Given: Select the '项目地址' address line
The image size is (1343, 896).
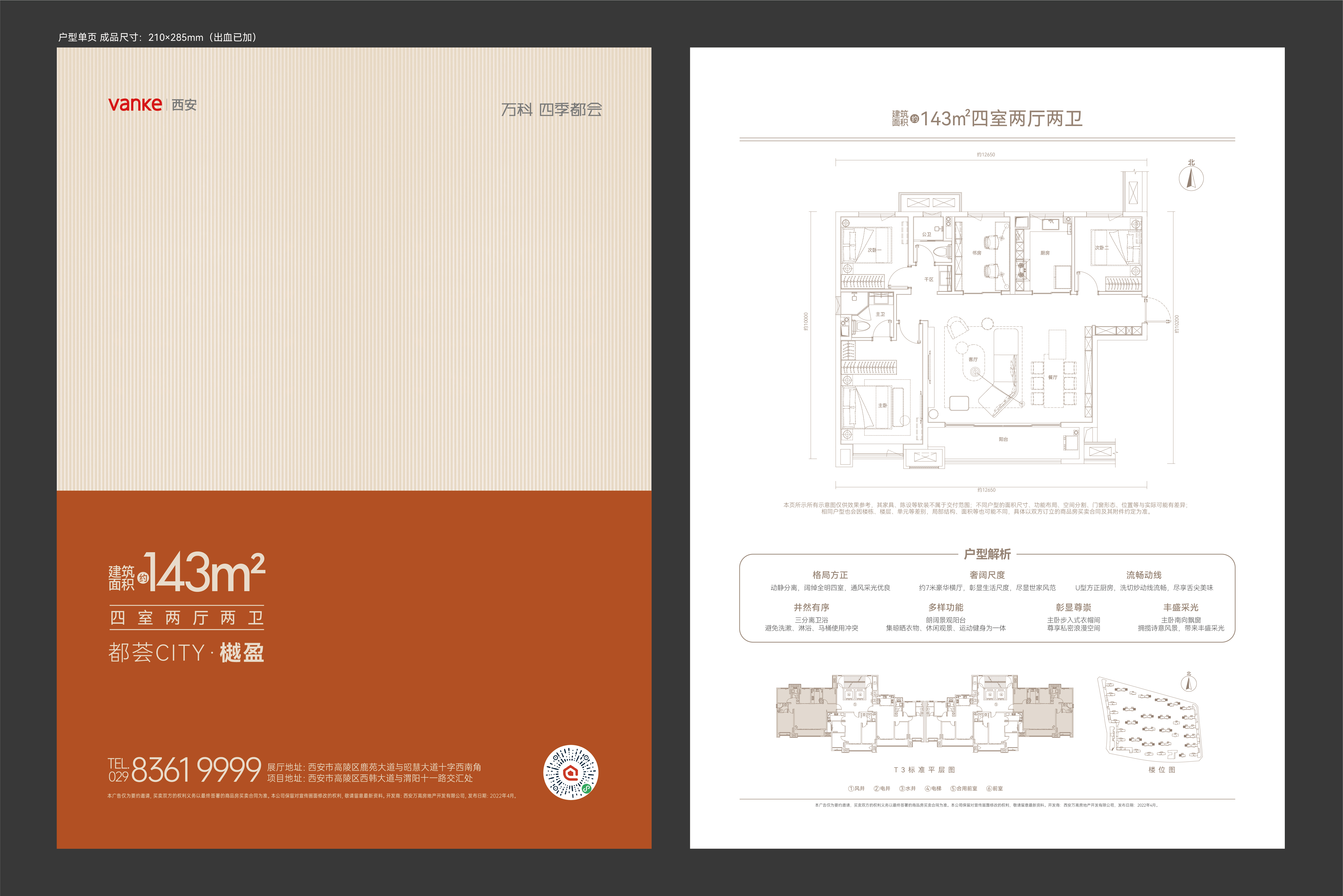Looking at the screenshot, I should click(x=370, y=778).
